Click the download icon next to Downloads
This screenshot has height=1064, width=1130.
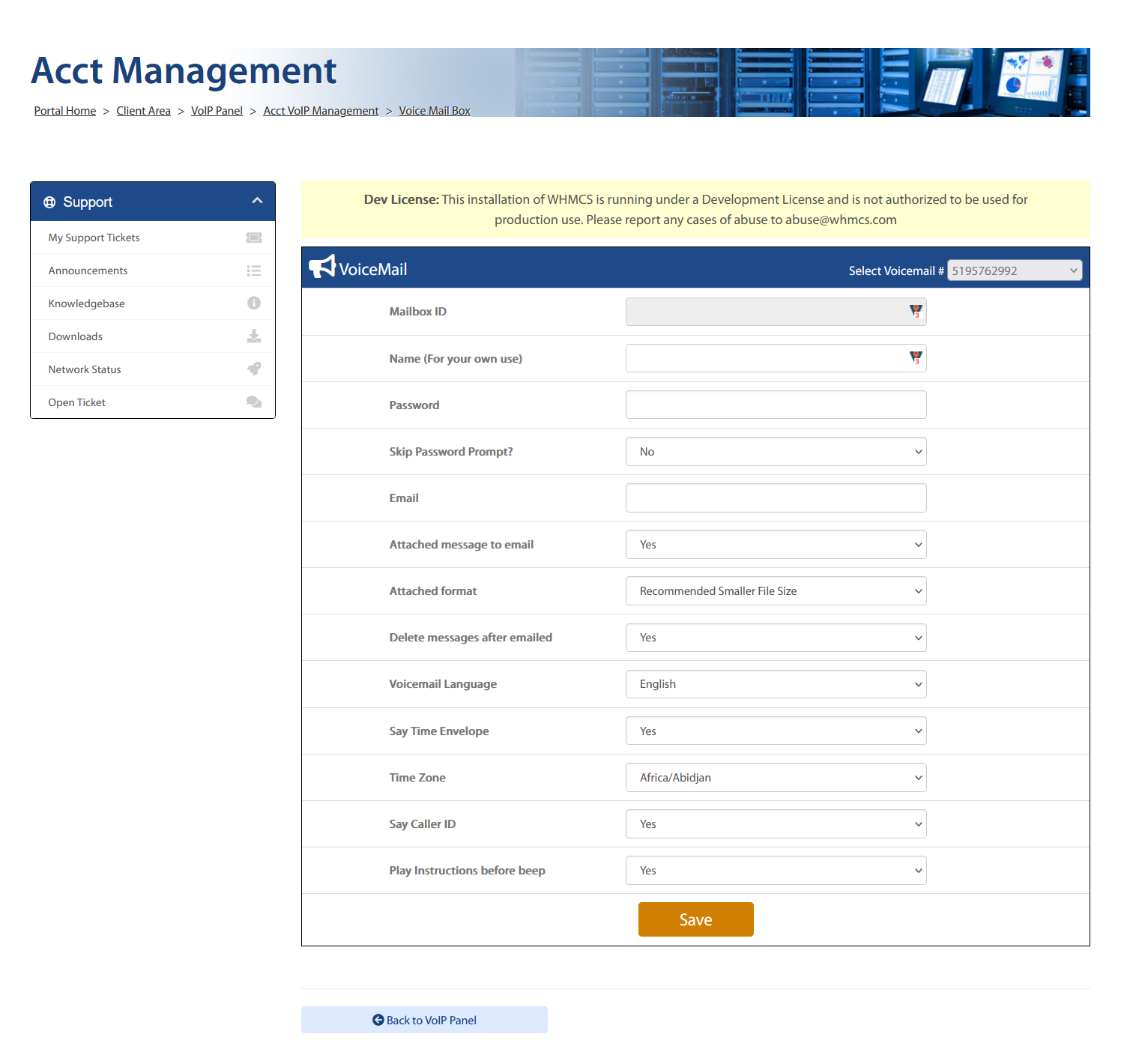click(x=254, y=336)
